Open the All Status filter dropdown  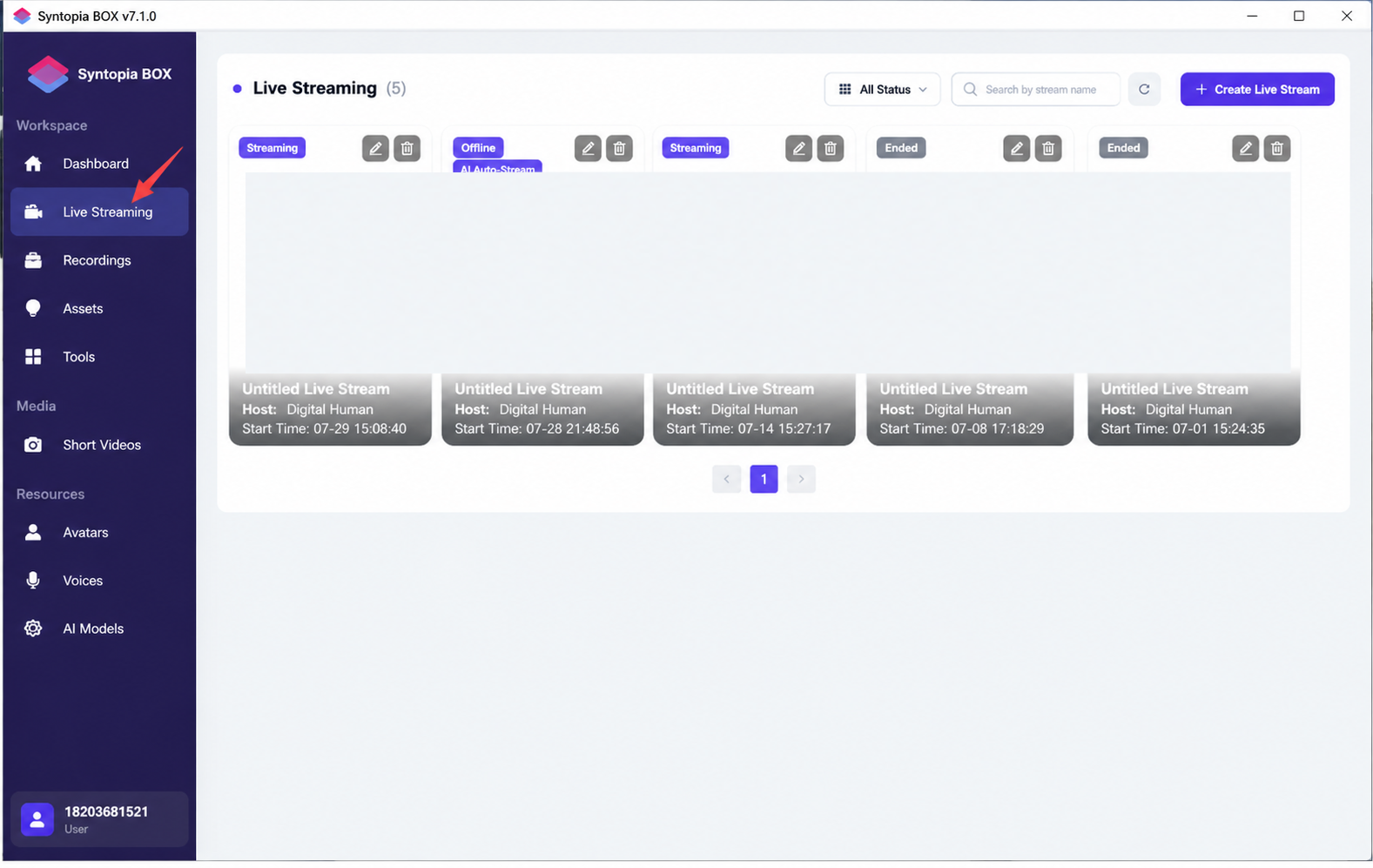(x=882, y=89)
